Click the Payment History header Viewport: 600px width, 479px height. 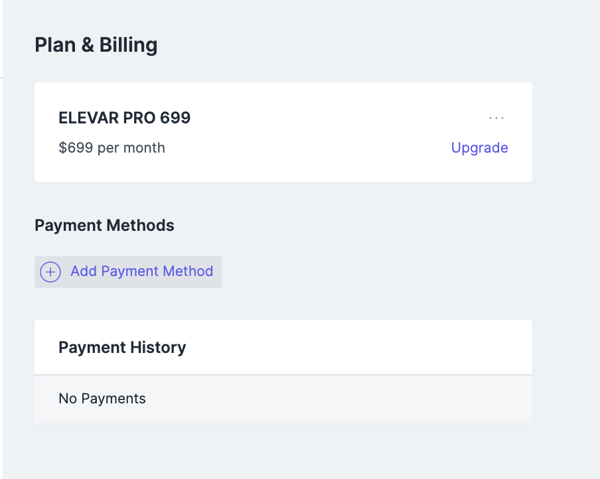point(122,347)
